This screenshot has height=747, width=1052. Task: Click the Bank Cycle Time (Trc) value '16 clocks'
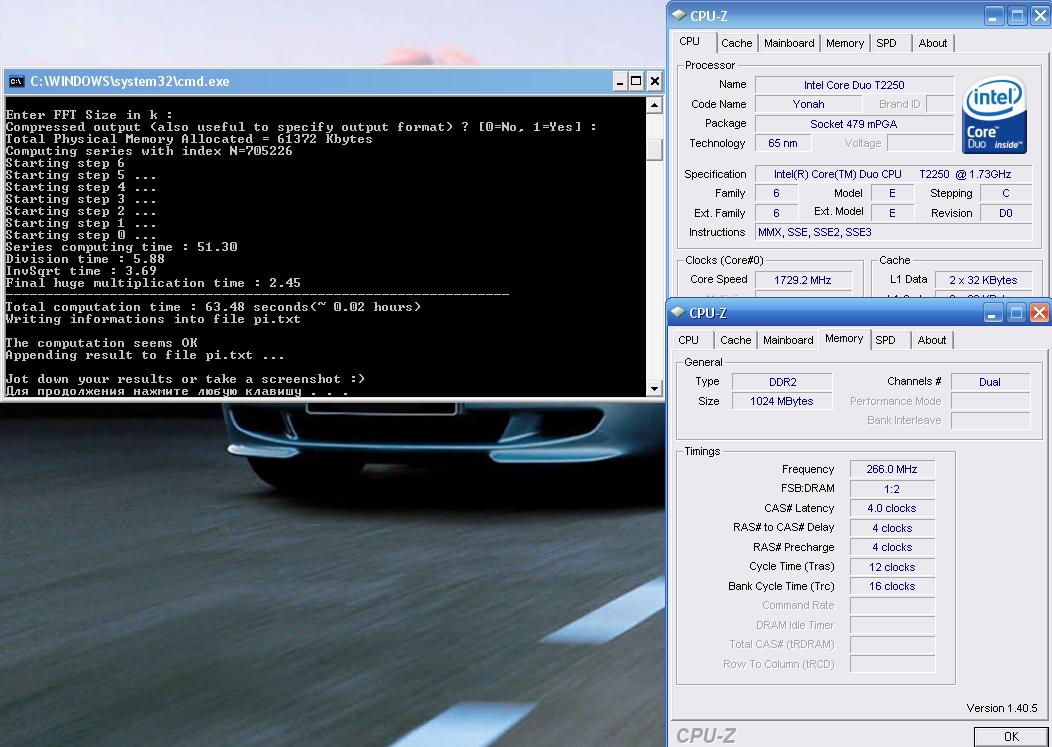pos(892,586)
